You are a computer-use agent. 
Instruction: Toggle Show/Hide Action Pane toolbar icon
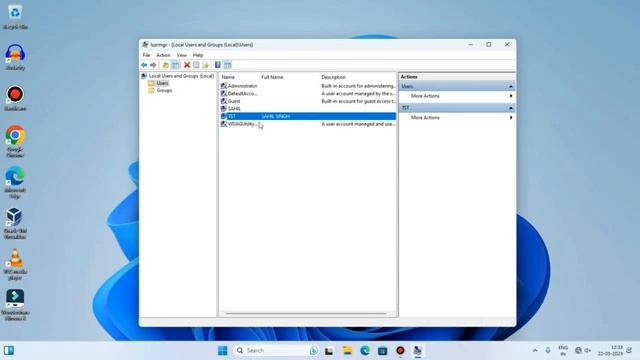pos(227,65)
